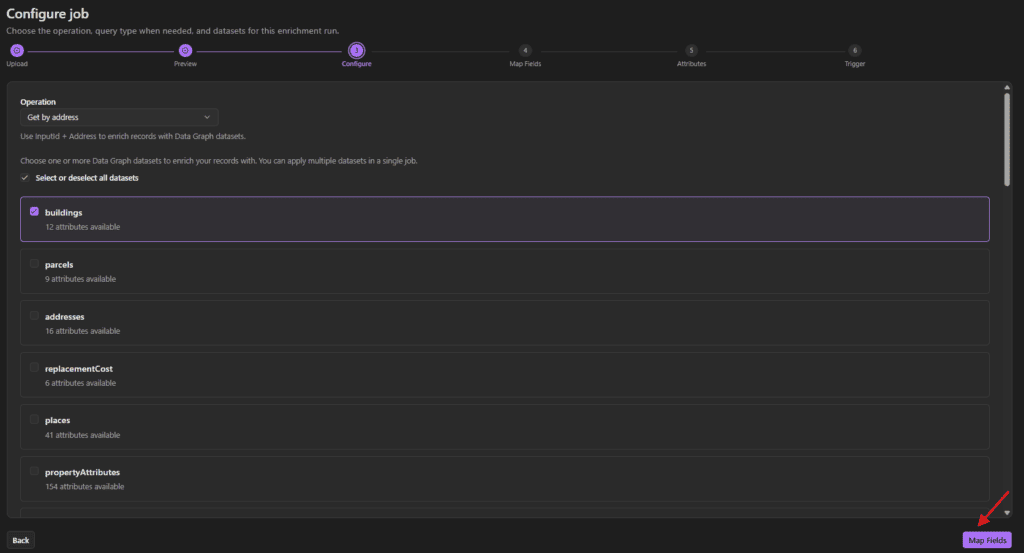Image resolution: width=1024 pixels, height=553 pixels.
Task: Check the addresses dataset checkbox
Action: [34, 316]
